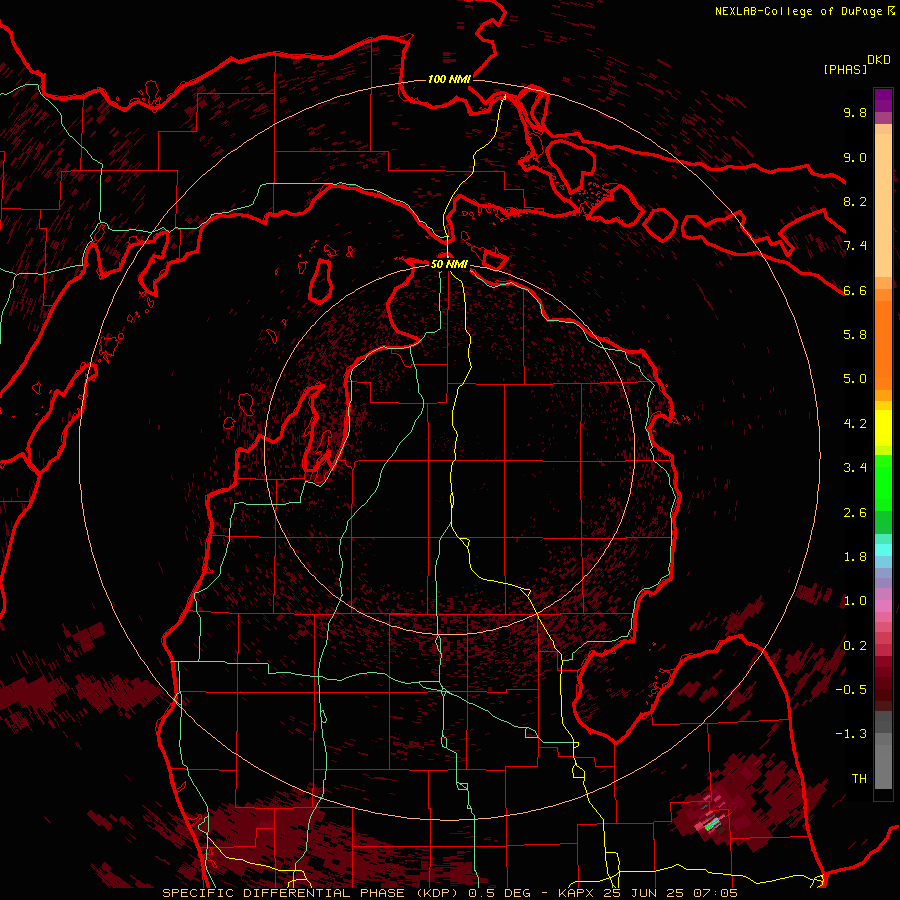Click the 9.8 scale value
This screenshot has width=900, height=900.
pos(855,112)
